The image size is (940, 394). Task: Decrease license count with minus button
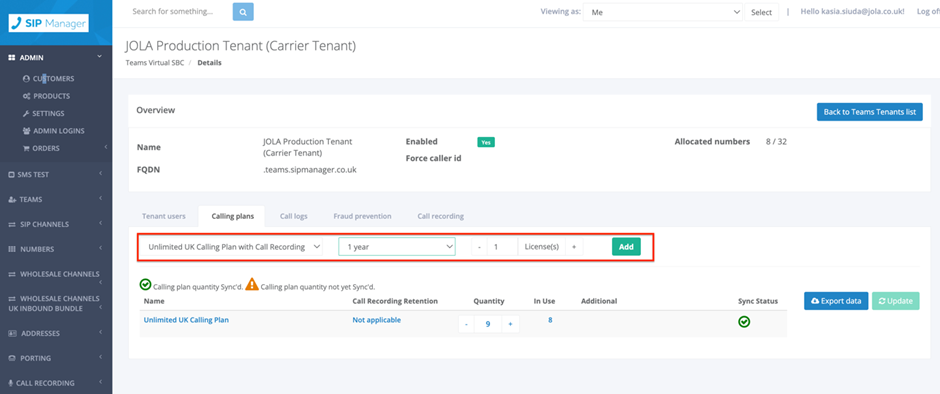point(479,246)
